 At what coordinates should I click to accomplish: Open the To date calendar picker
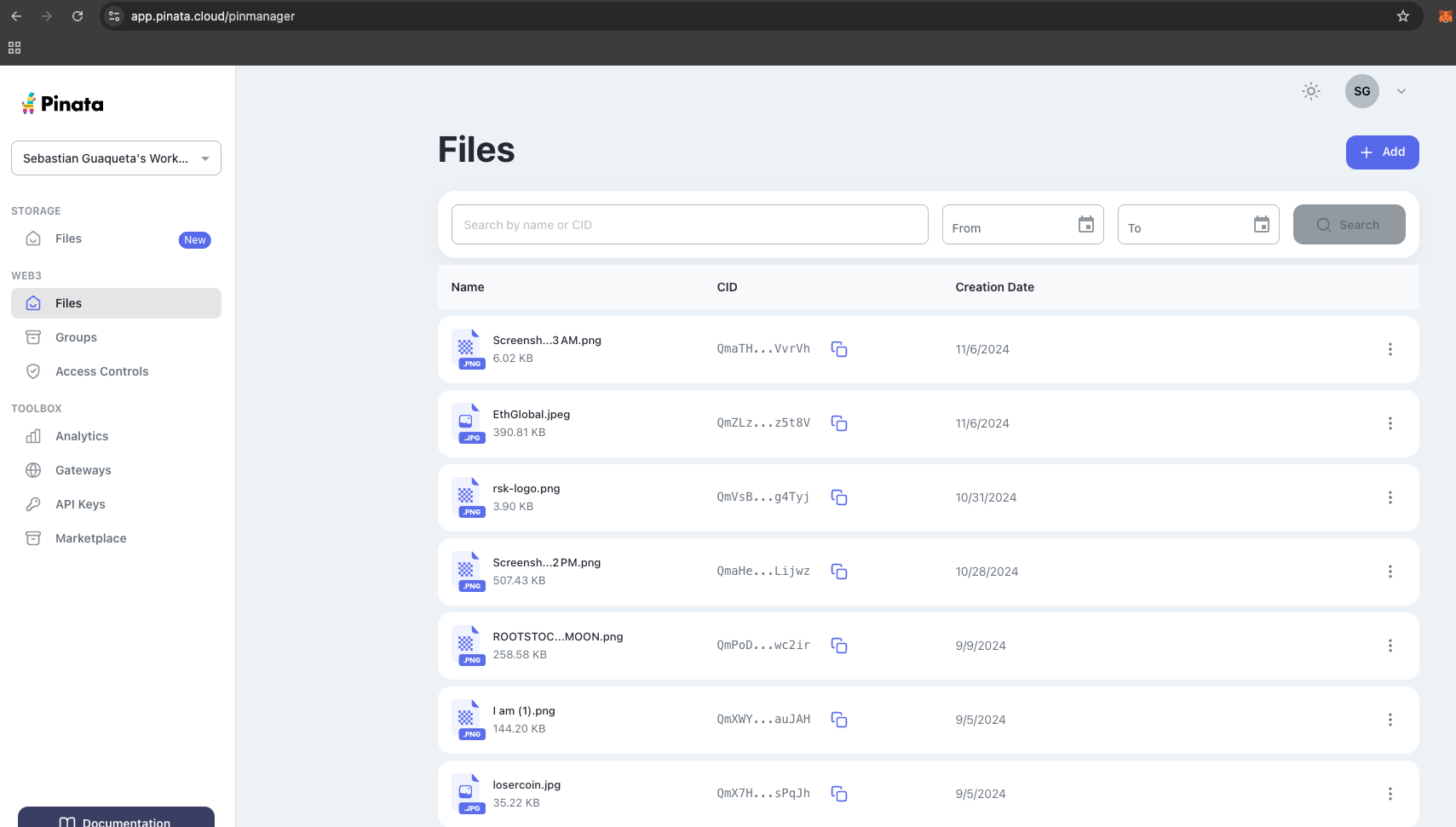(1261, 225)
